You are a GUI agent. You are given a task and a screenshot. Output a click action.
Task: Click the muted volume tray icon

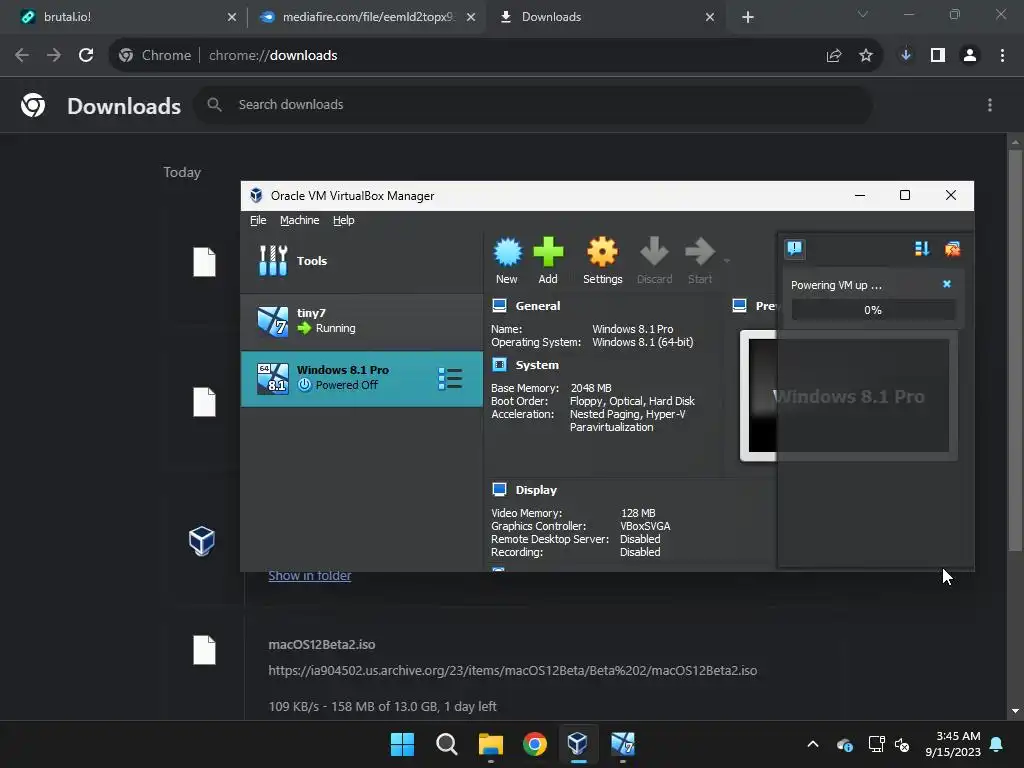(902, 744)
